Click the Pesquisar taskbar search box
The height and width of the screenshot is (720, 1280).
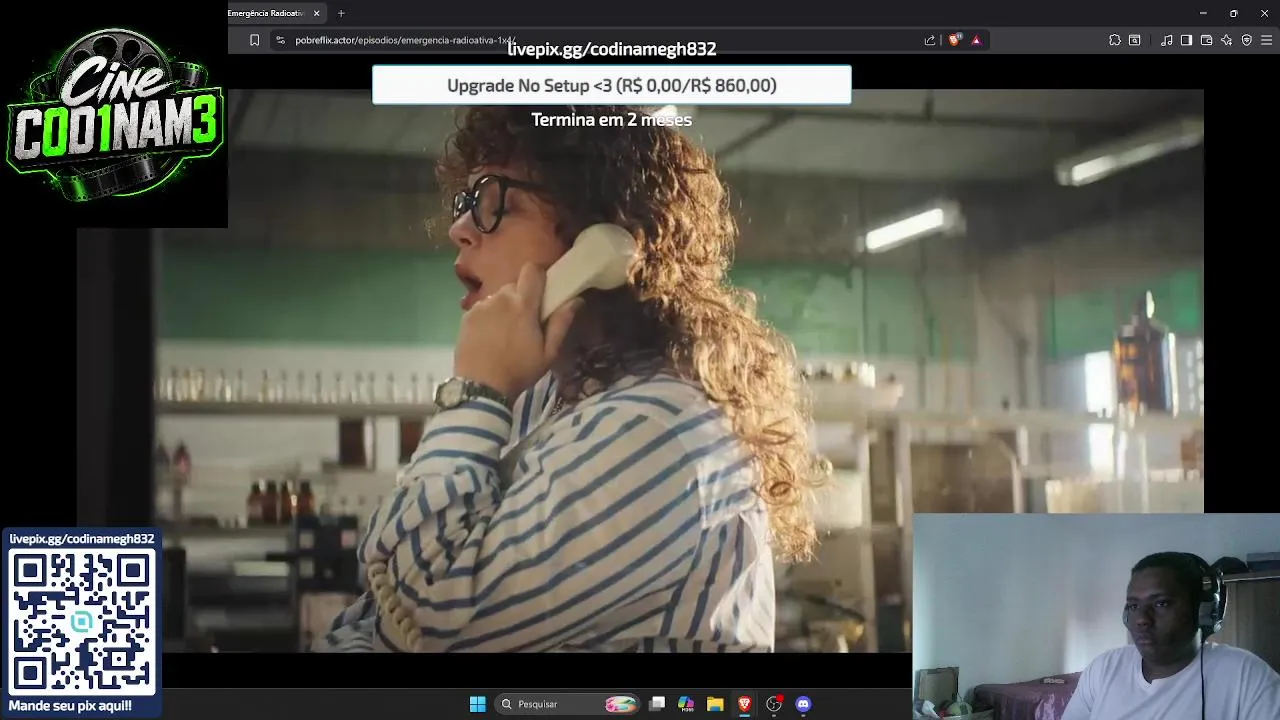tap(567, 704)
